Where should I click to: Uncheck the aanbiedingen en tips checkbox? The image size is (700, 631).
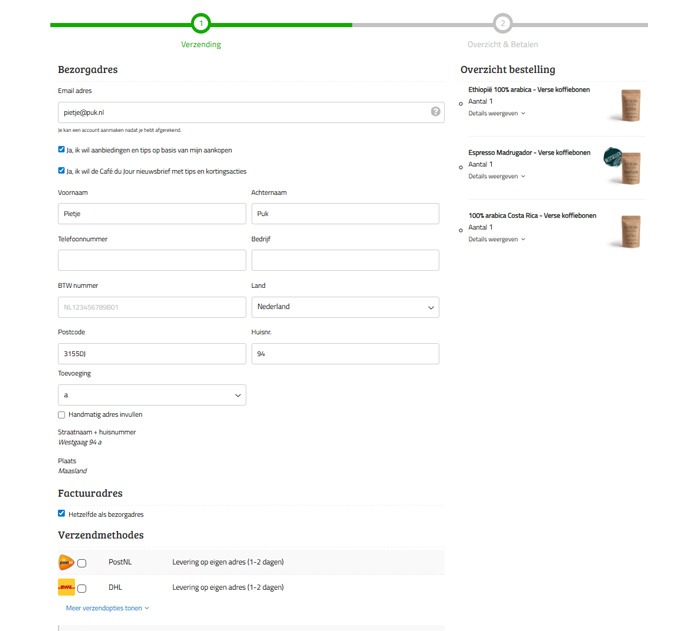tap(62, 150)
